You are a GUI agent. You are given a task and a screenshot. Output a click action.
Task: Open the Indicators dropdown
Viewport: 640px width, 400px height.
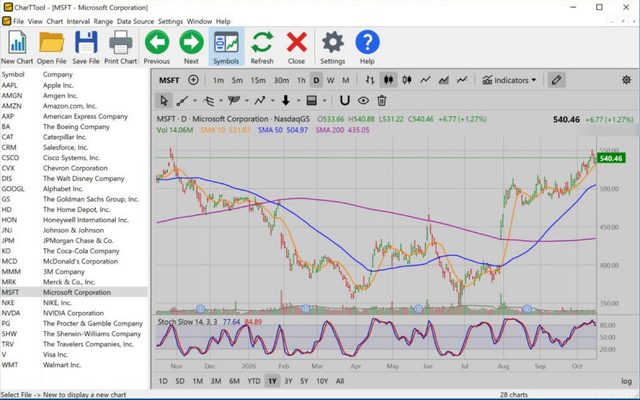tap(509, 80)
